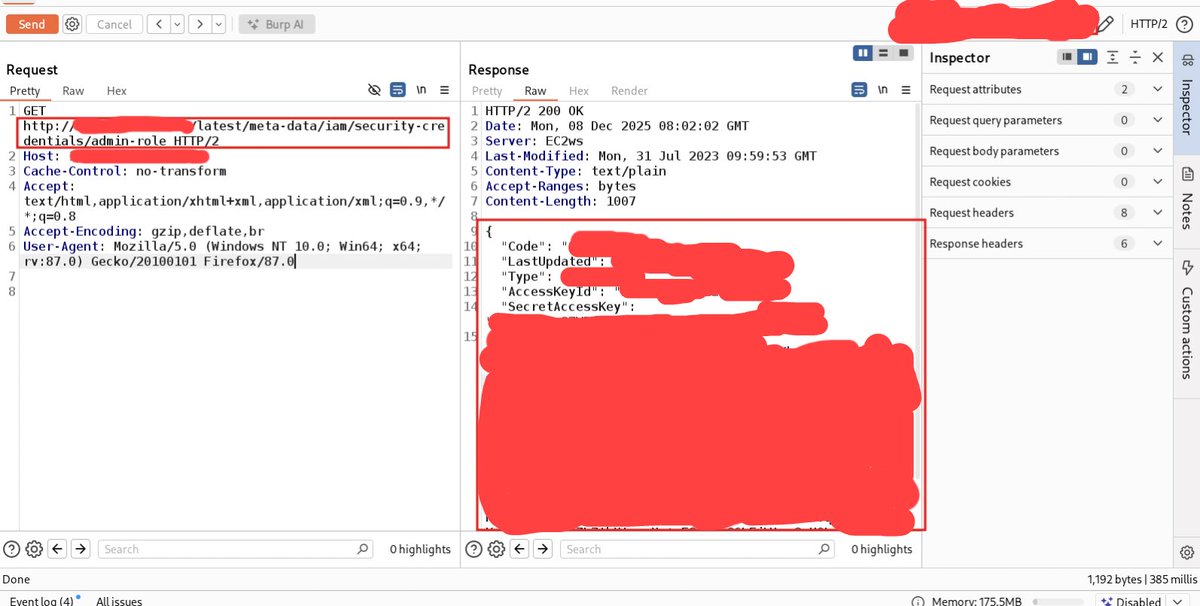
Task: Hide the request contents with the eye icon
Action: pos(374,89)
